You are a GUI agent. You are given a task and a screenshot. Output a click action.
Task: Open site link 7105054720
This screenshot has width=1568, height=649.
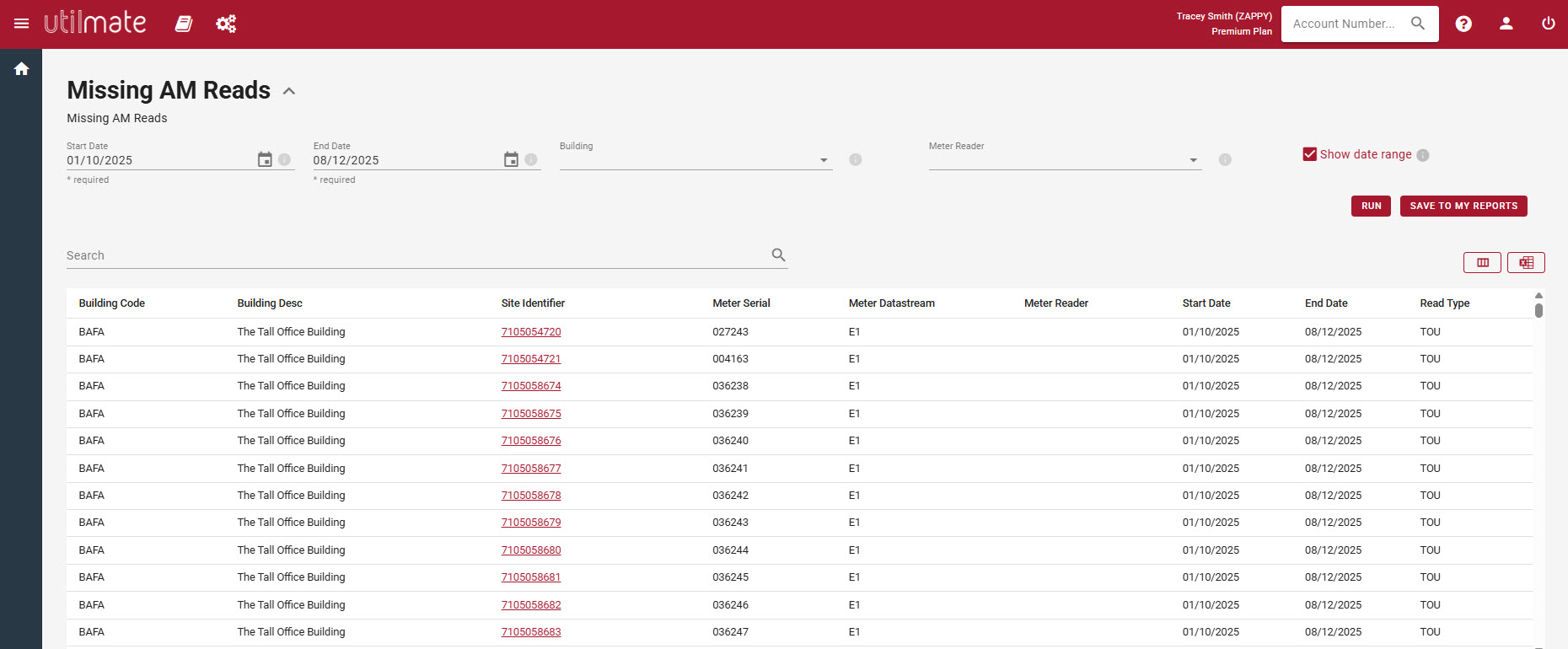point(531,332)
